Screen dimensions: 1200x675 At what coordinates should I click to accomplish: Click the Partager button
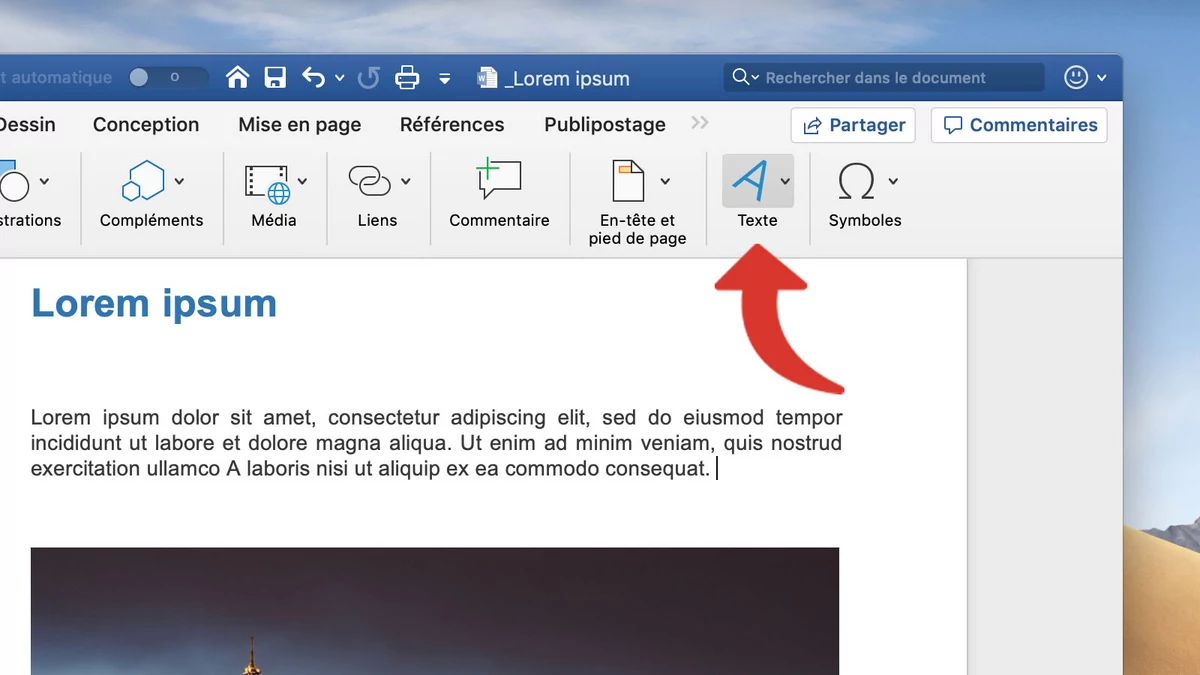(x=853, y=125)
